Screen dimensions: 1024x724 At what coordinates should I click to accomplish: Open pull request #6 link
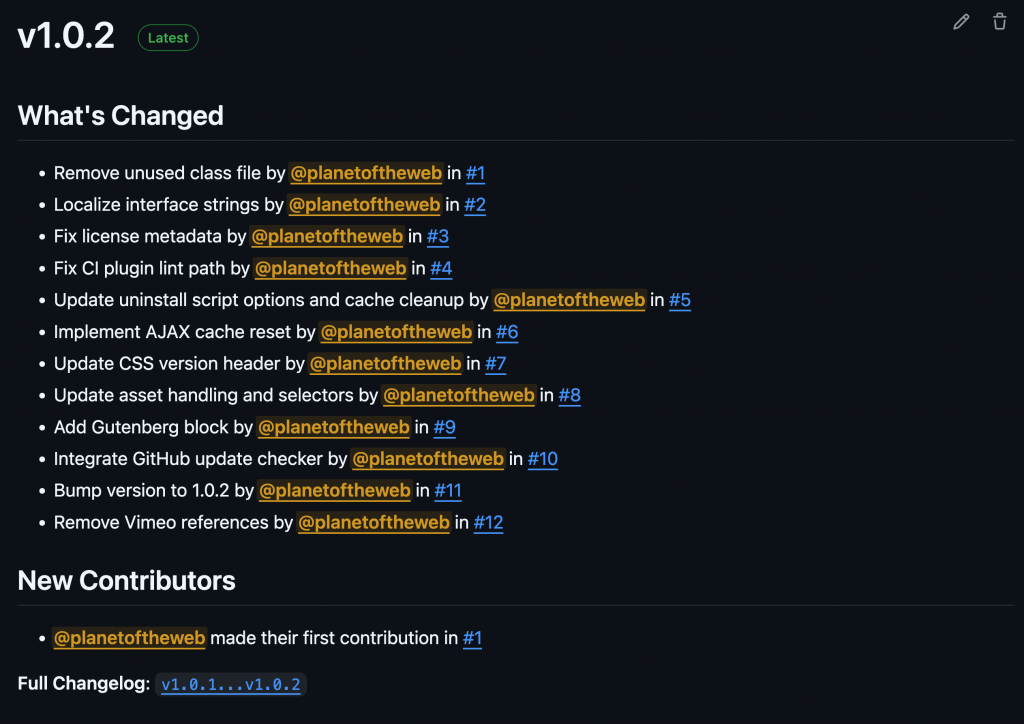(507, 332)
